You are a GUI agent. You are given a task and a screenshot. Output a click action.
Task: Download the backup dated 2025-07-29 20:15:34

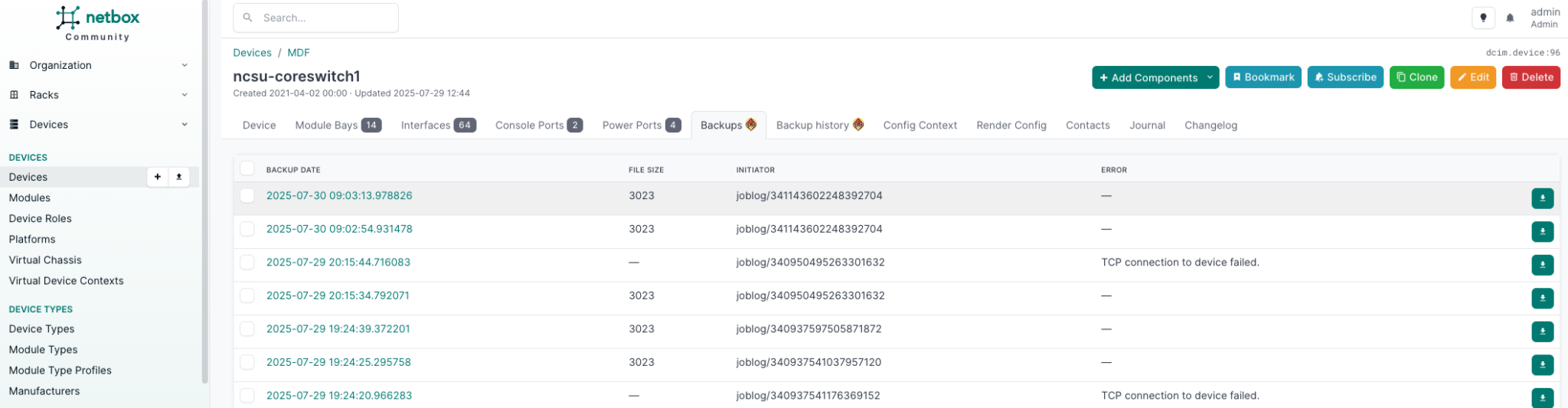[x=1542, y=298]
